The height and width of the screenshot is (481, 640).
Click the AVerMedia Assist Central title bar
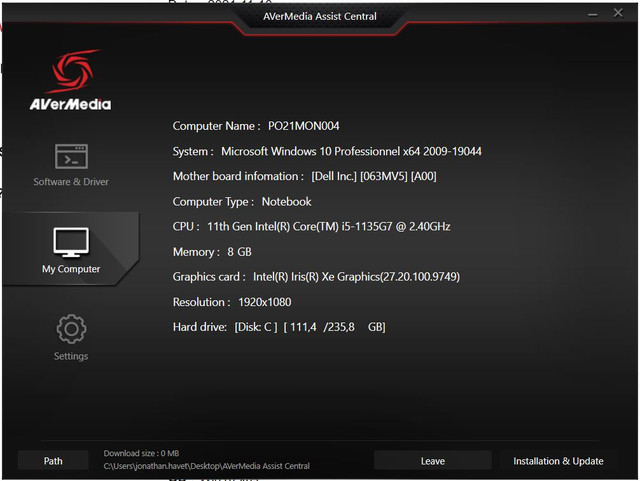(319, 17)
